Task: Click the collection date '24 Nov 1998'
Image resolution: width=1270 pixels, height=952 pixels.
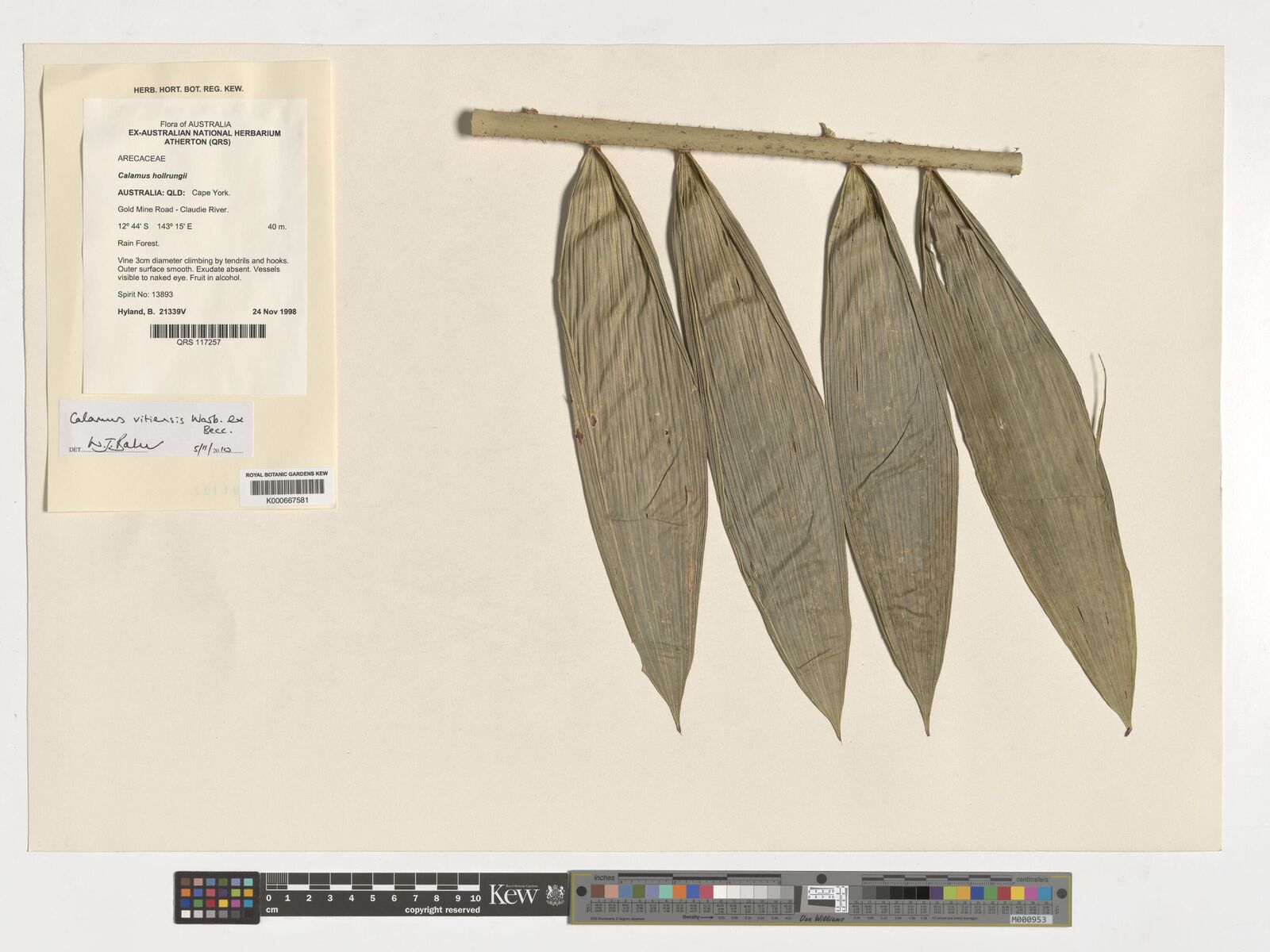Action: (x=274, y=312)
